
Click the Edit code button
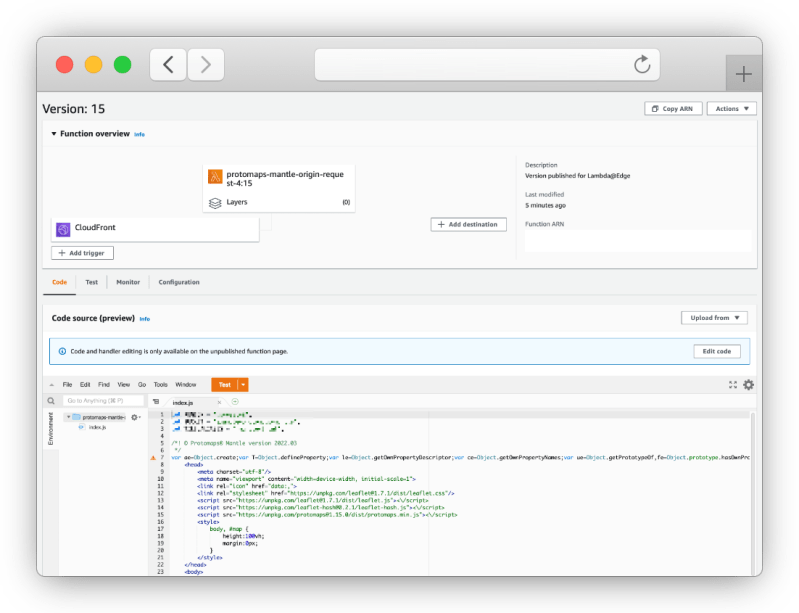click(x=716, y=352)
